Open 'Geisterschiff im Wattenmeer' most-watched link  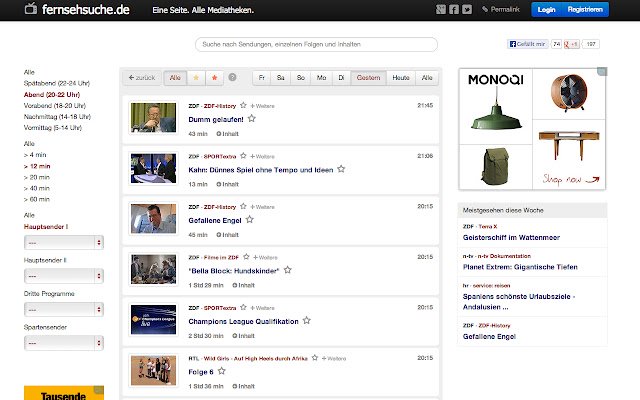pos(511,238)
